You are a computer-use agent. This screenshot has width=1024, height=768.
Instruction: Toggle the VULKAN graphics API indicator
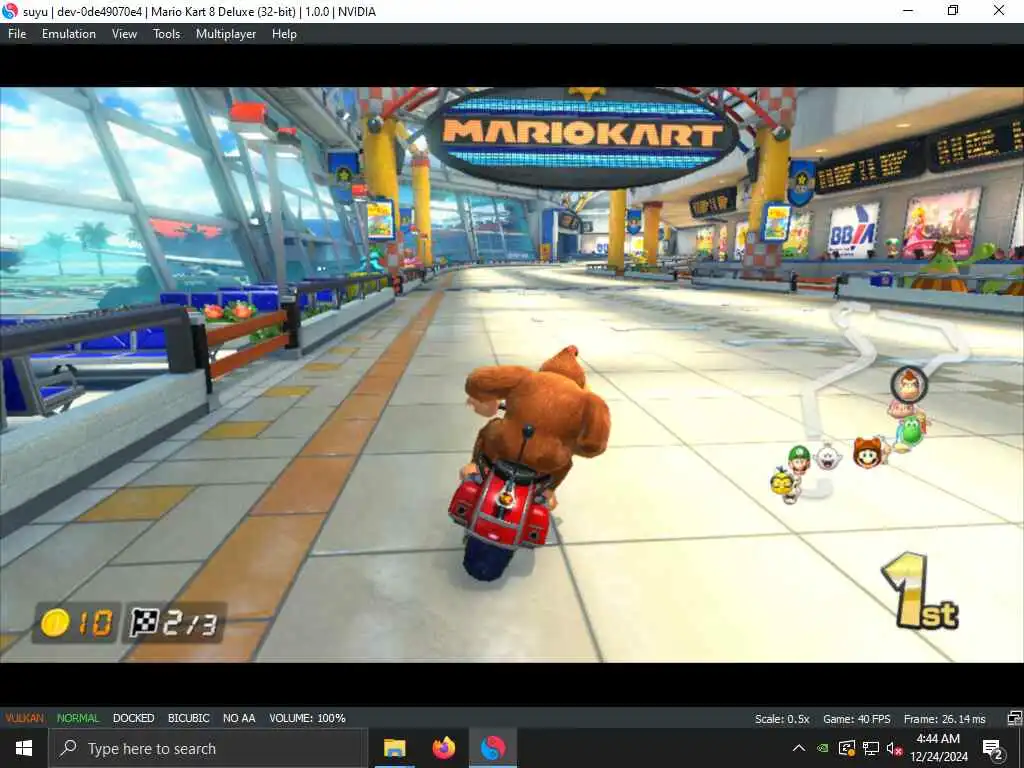[24, 718]
